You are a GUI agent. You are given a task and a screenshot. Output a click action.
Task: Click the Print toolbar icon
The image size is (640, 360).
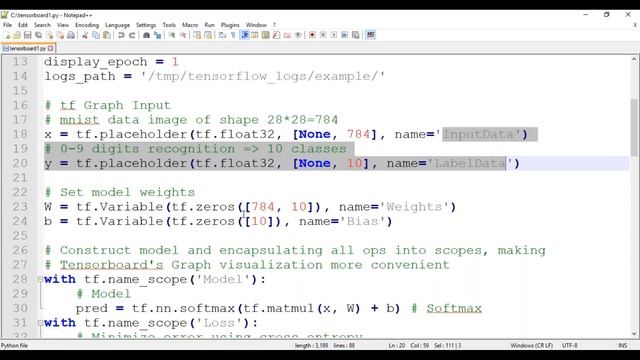coord(71,35)
